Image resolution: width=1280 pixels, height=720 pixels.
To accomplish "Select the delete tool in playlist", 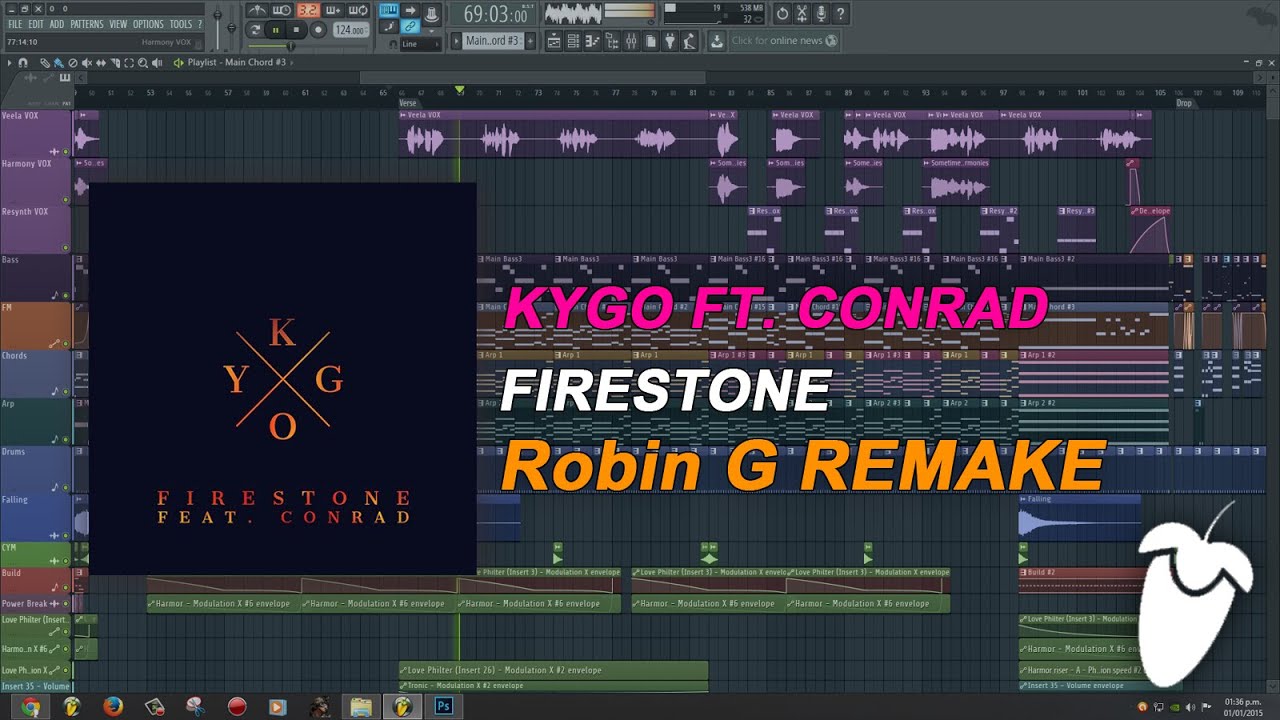I will [73, 62].
